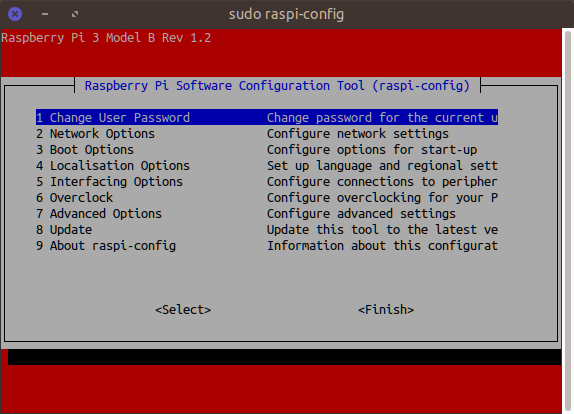
Task: Click the <Select> button
Action: 183,310
